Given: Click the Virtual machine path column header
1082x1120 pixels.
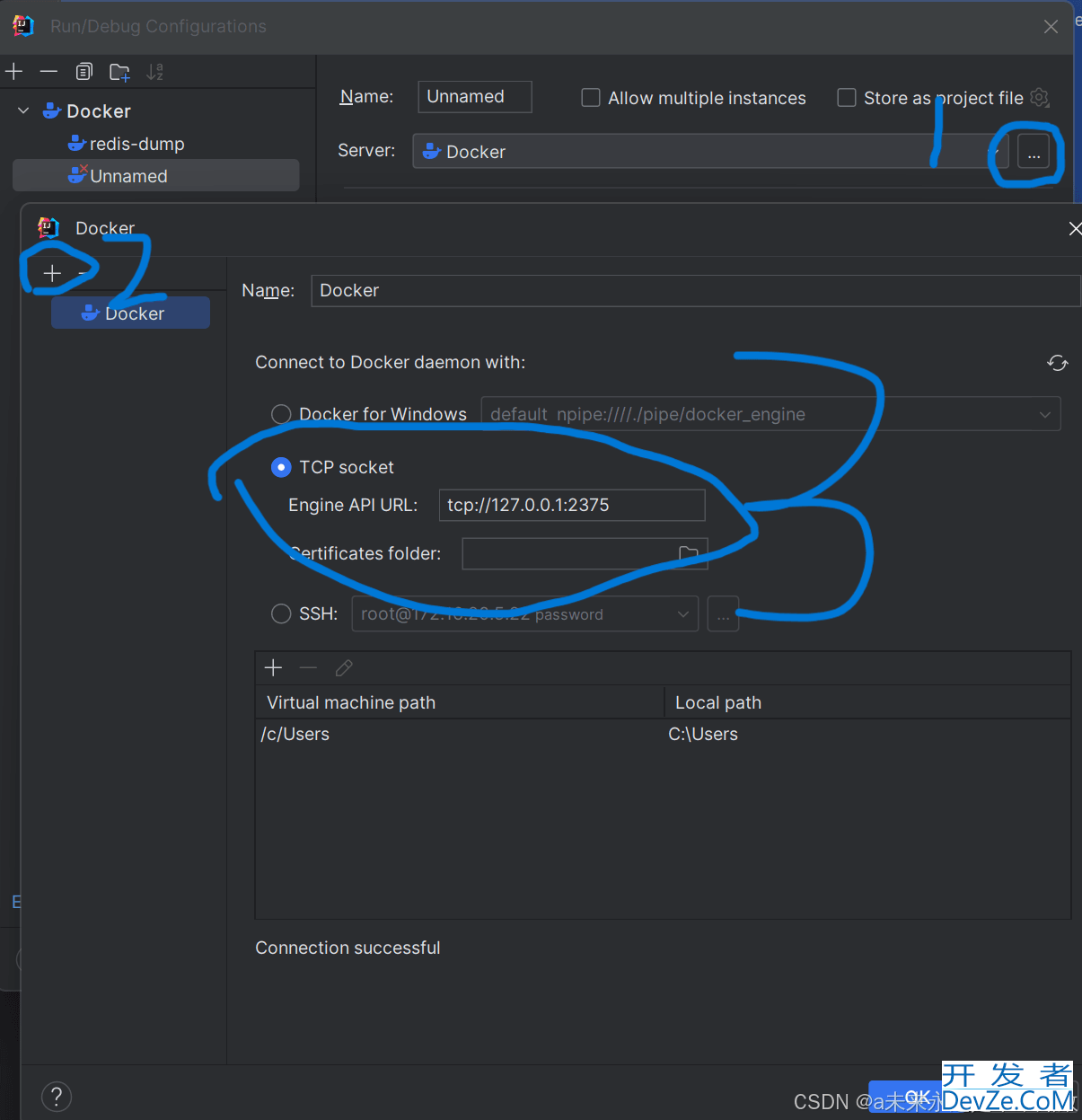Looking at the screenshot, I should [460, 702].
